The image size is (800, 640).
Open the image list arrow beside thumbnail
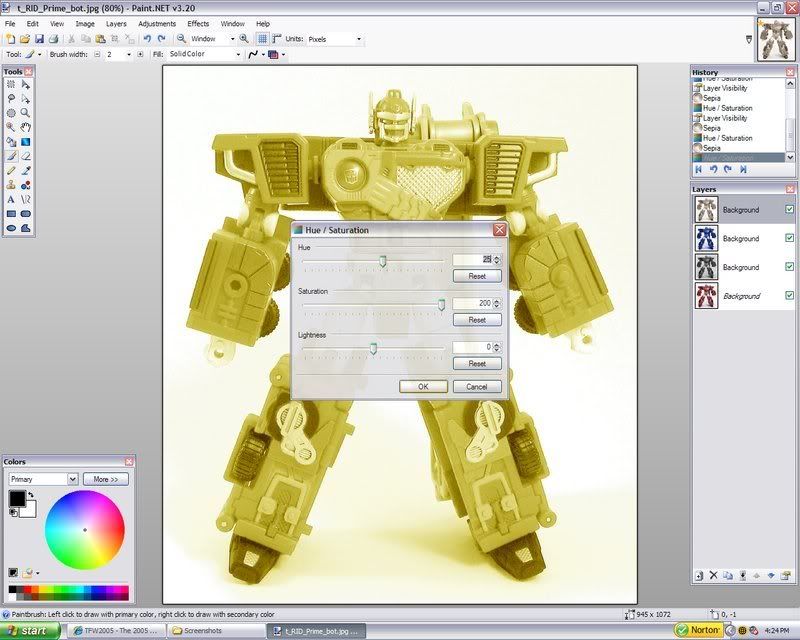[x=749, y=39]
